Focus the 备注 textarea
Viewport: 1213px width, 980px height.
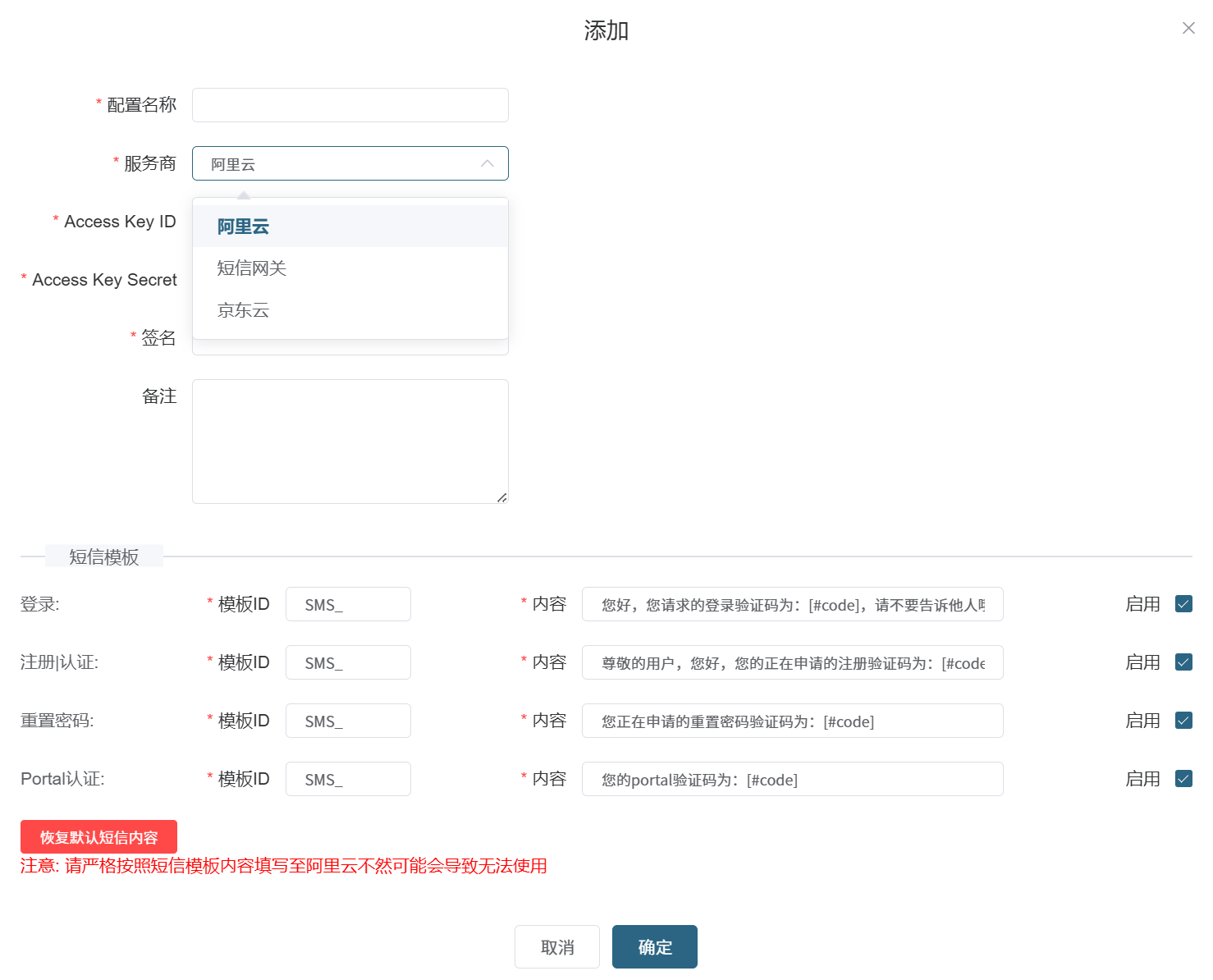point(350,441)
